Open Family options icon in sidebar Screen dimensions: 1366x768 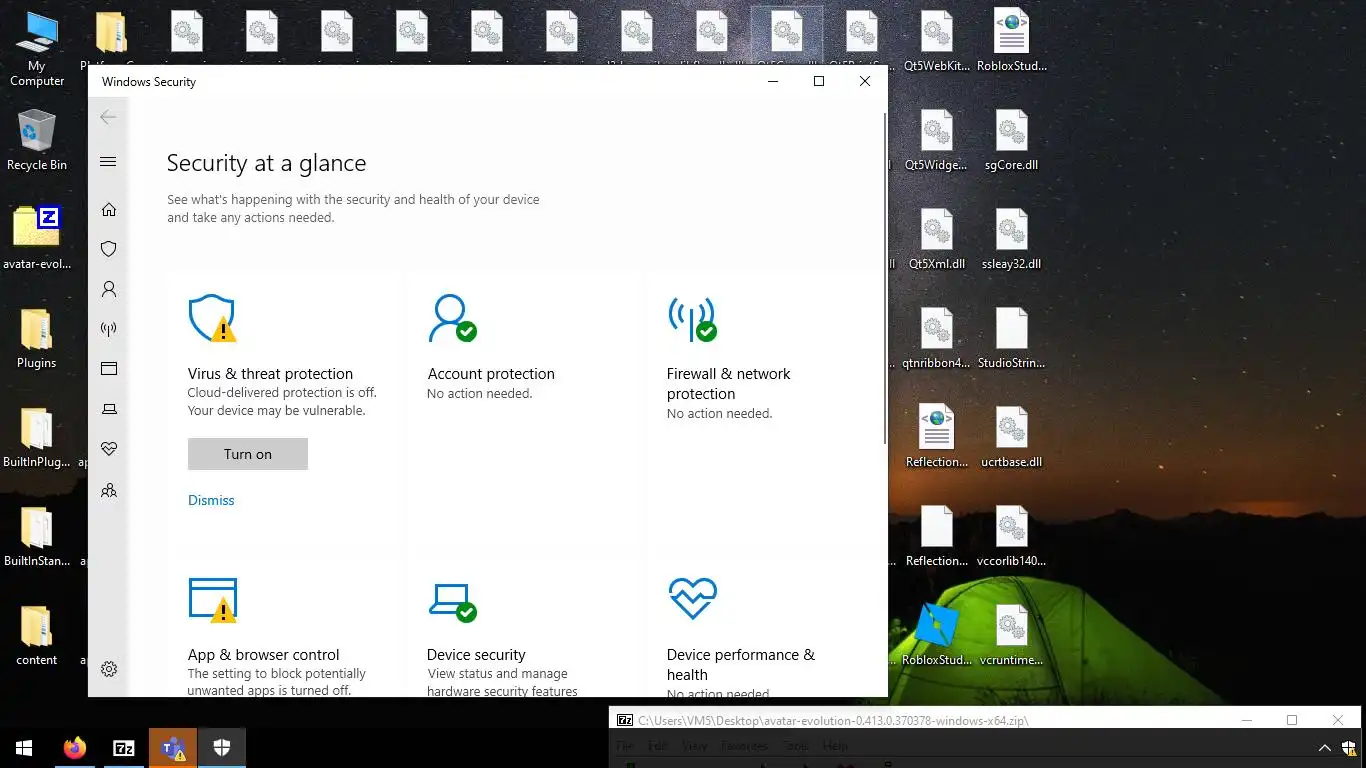[109, 490]
